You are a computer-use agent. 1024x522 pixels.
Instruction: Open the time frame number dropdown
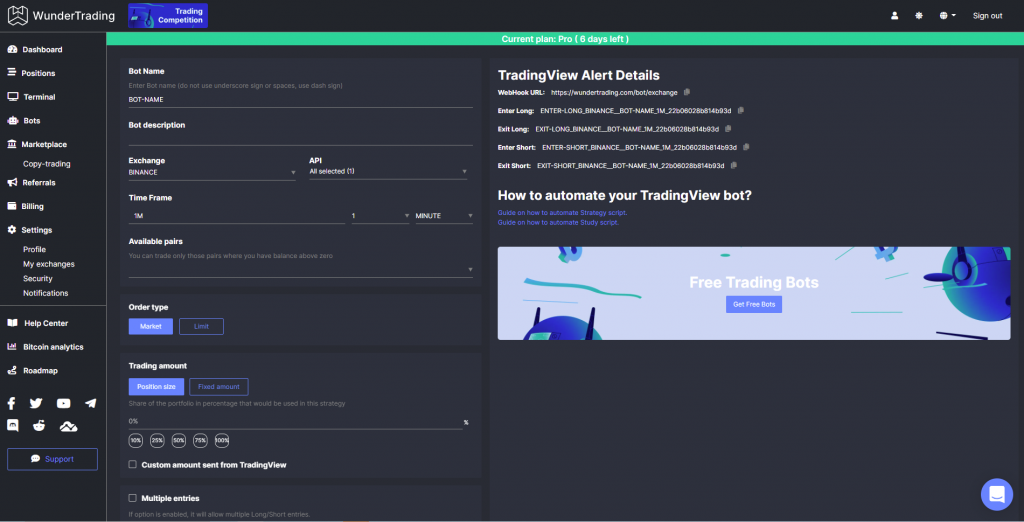point(380,216)
